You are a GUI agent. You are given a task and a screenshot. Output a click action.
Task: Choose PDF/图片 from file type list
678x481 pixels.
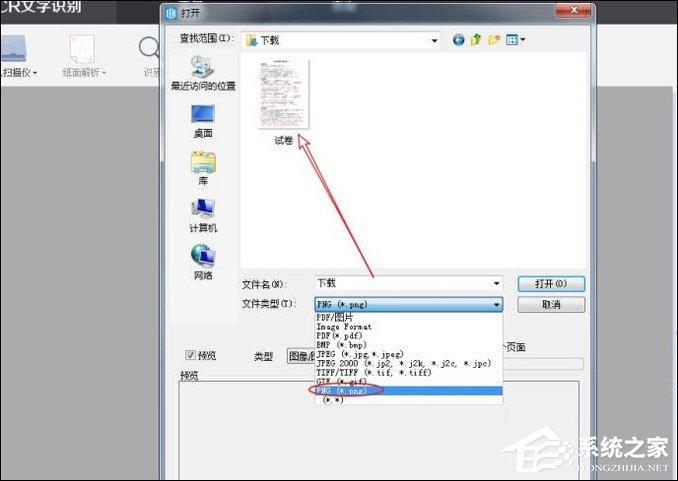pyautogui.click(x=409, y=317)
